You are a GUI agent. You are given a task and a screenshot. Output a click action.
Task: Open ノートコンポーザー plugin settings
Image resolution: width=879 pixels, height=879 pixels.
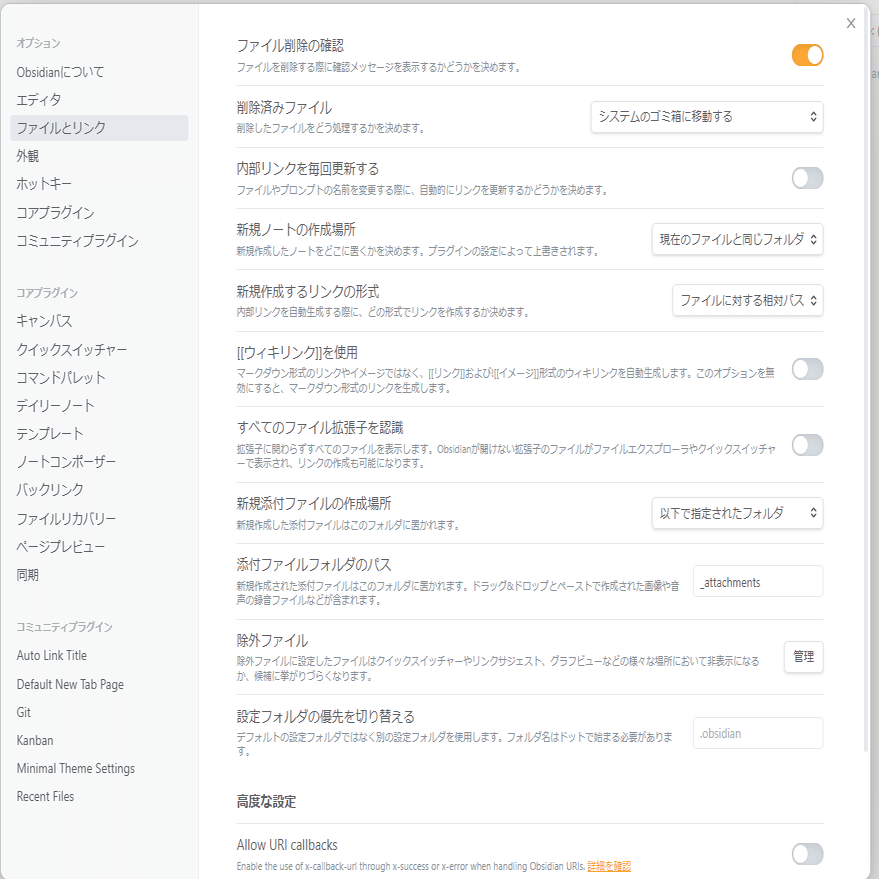click(x=99, y=462)
